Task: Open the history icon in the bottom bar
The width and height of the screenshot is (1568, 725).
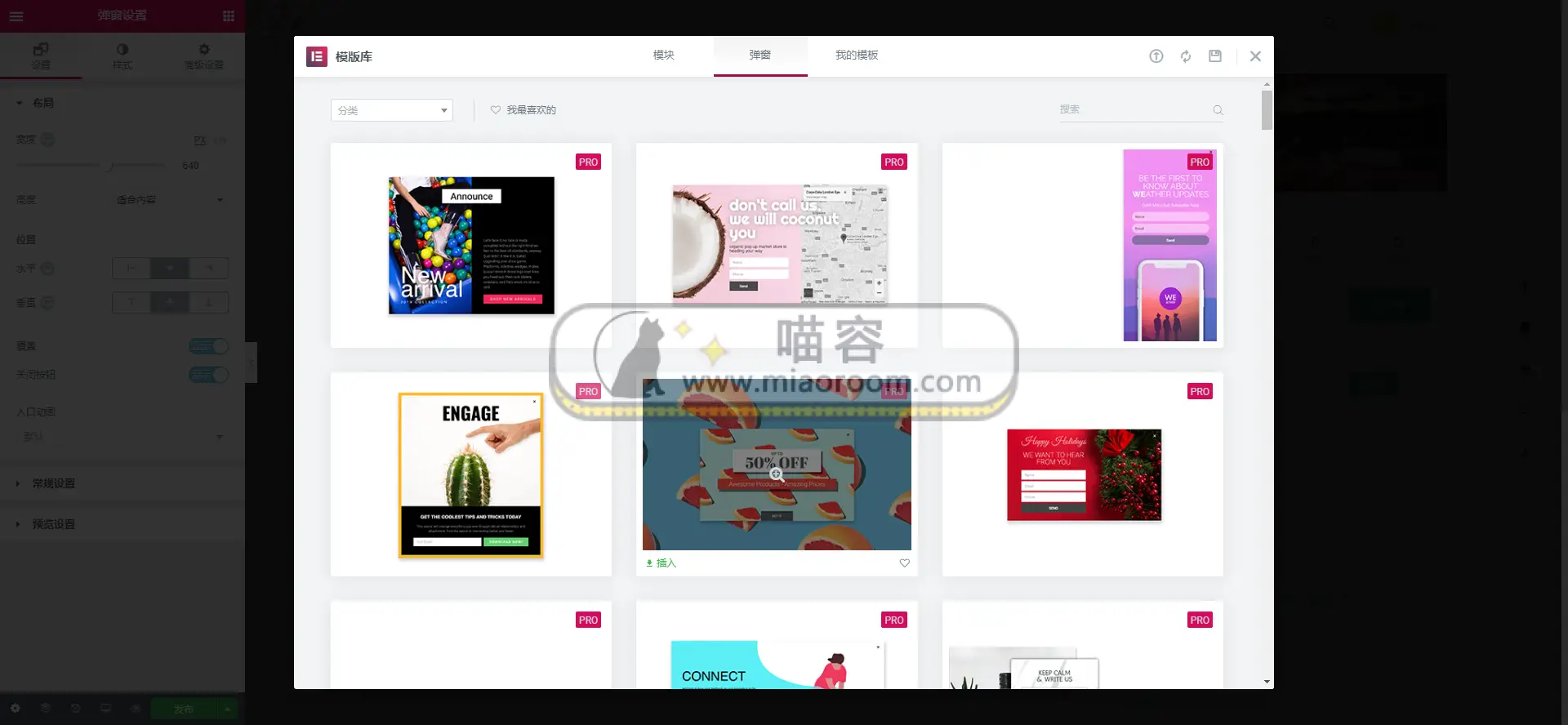Action: pos(75,709)
